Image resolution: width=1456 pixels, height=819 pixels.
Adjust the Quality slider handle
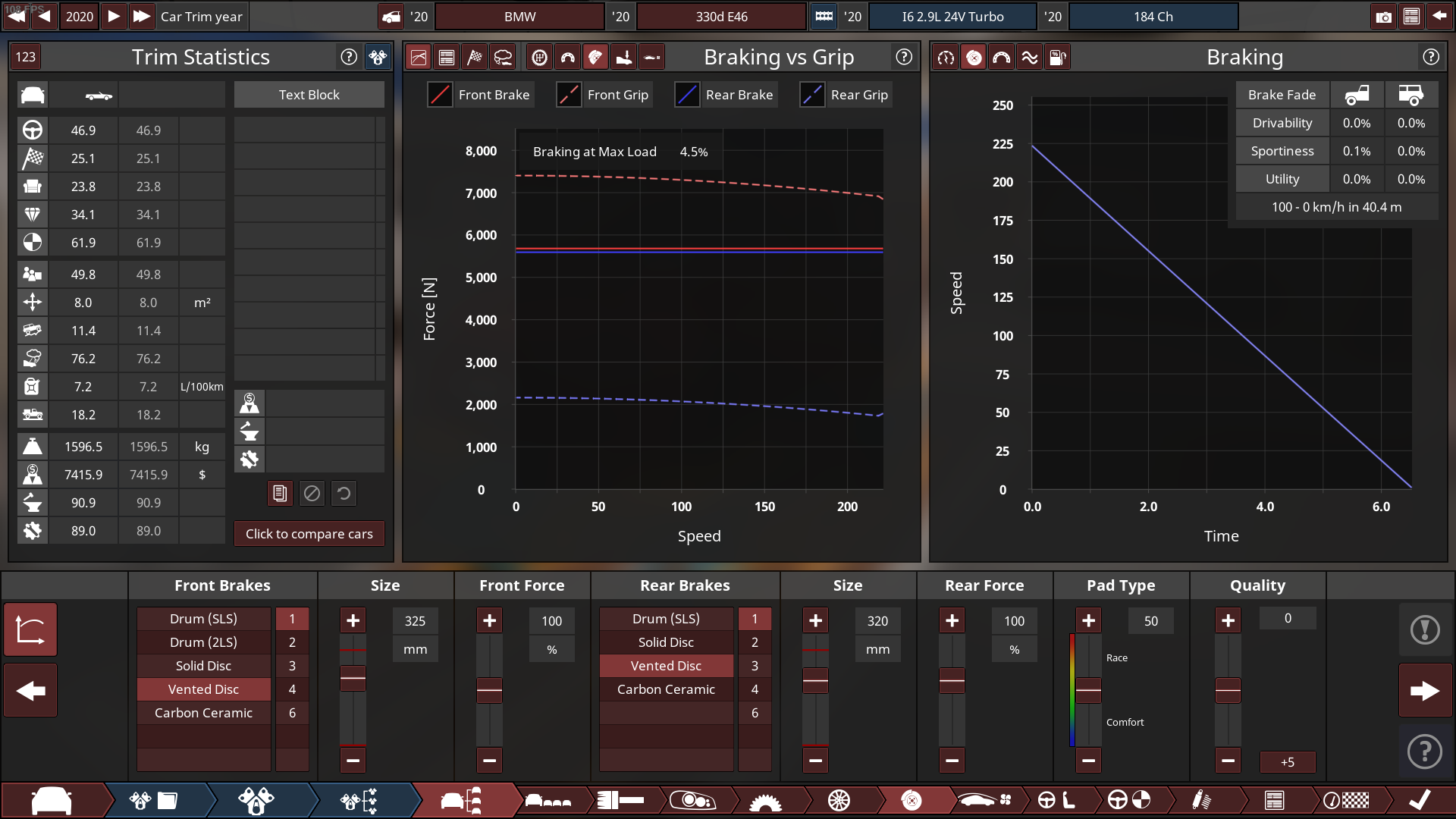pos(1228,690)
